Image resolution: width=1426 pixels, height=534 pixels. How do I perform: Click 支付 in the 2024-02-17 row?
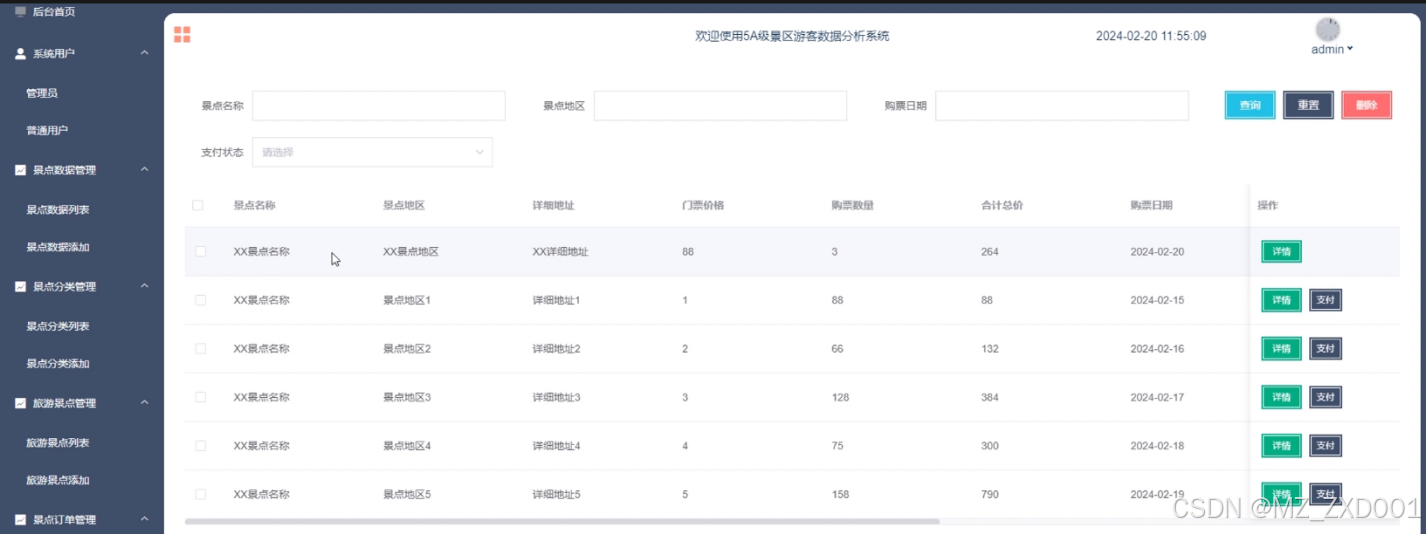click(1326, 397)
